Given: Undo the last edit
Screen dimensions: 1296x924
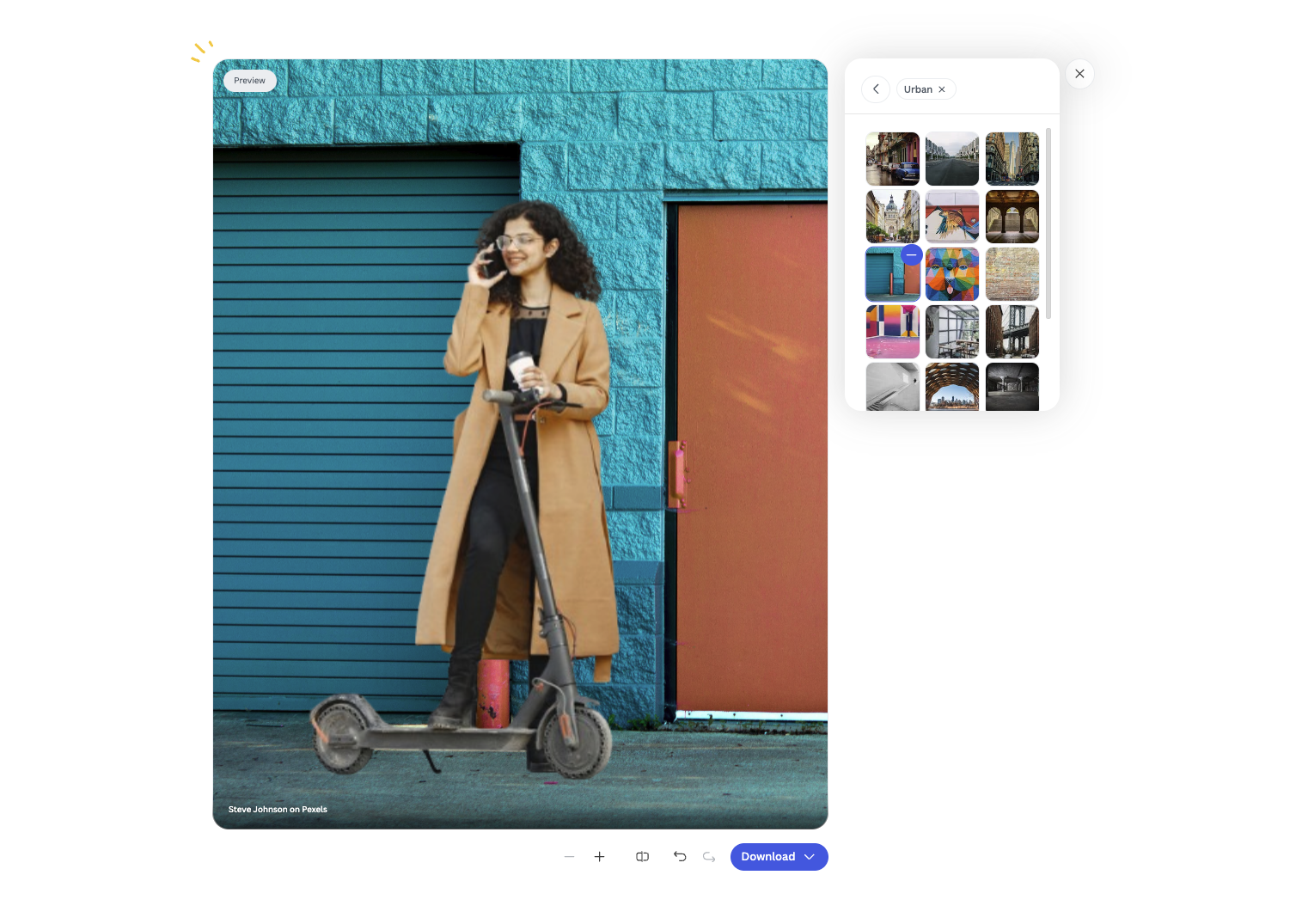Looking at the screenshot, I should [680, 857].
